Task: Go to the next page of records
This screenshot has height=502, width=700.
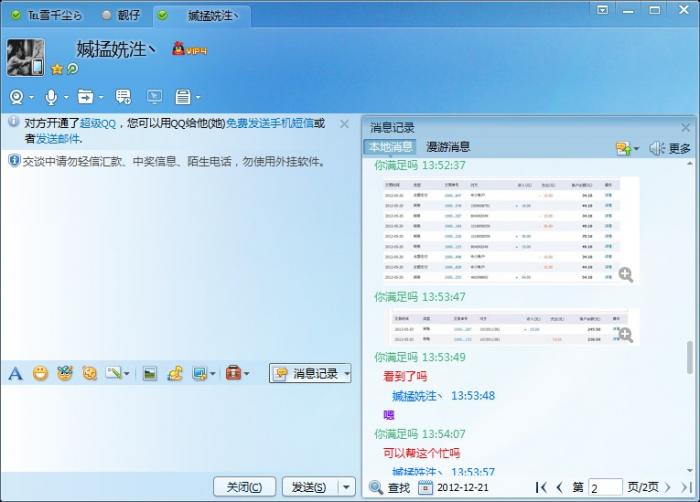Action: [x=668, y=488]
